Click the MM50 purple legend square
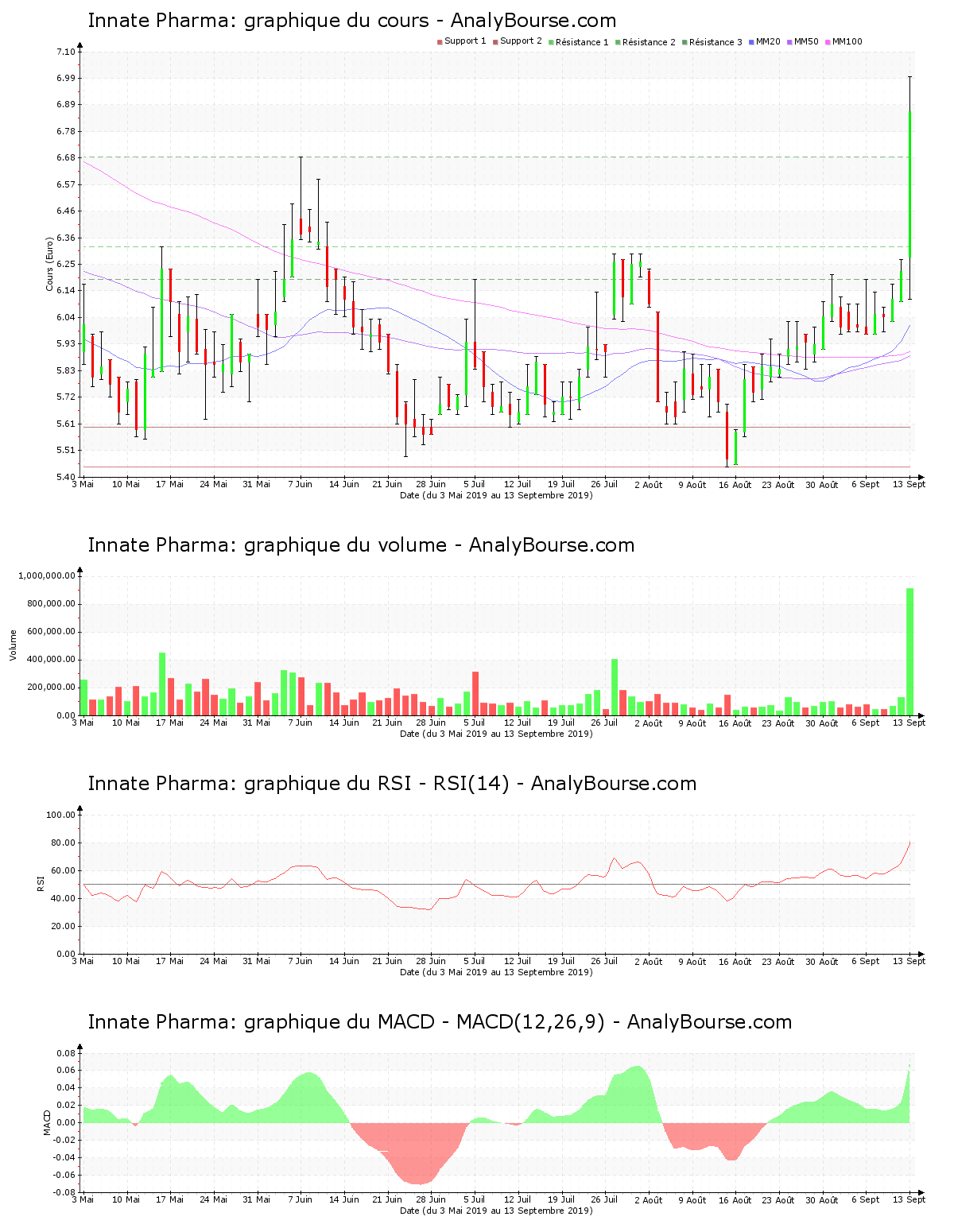Screen dimensions: 954x1232 (790, 42)
